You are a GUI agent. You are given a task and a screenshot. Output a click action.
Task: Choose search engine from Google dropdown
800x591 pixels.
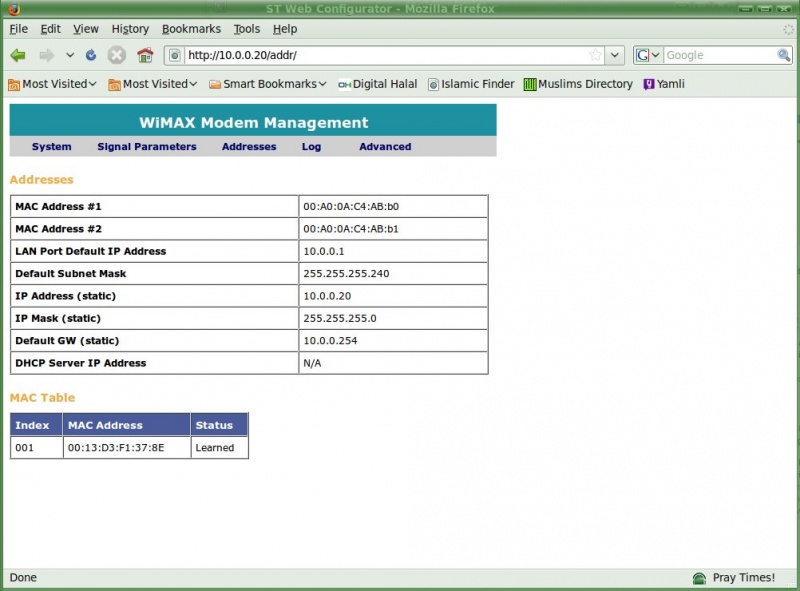pos(648,55)
